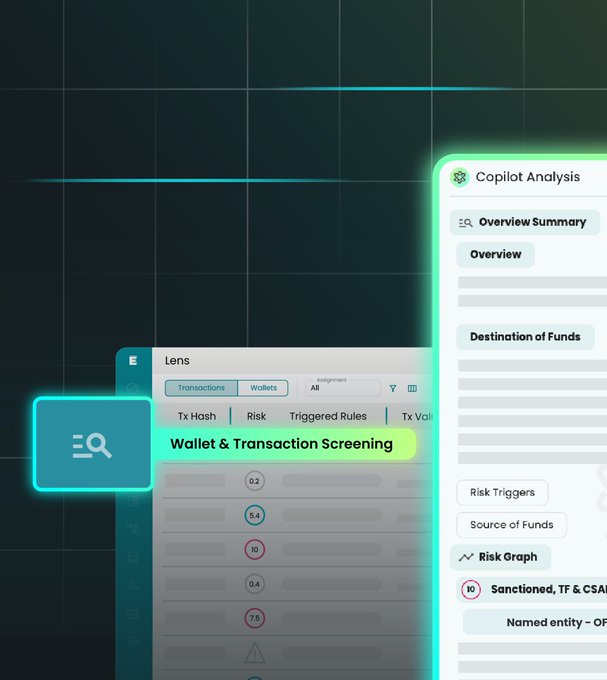
Task: Click the Wallet & Transaction Screening banner
Action: tap(284, 444)
